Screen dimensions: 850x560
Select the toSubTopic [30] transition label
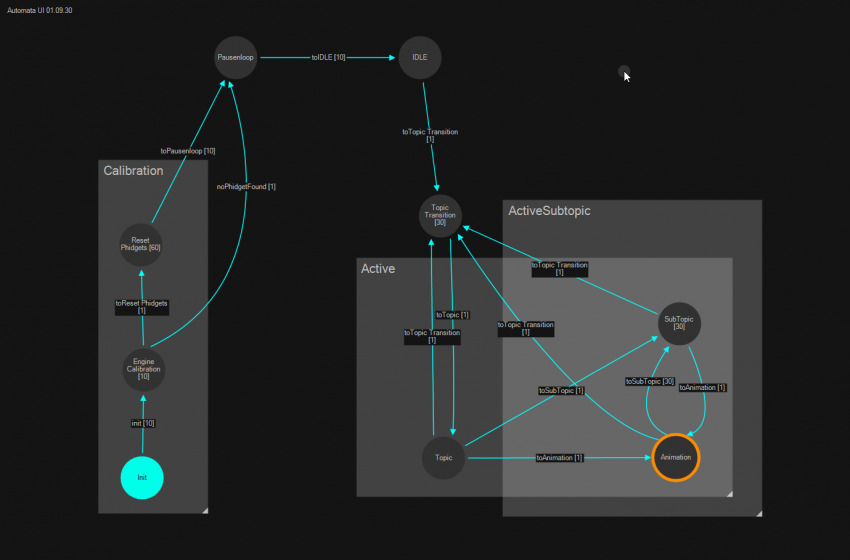(650, 381)
